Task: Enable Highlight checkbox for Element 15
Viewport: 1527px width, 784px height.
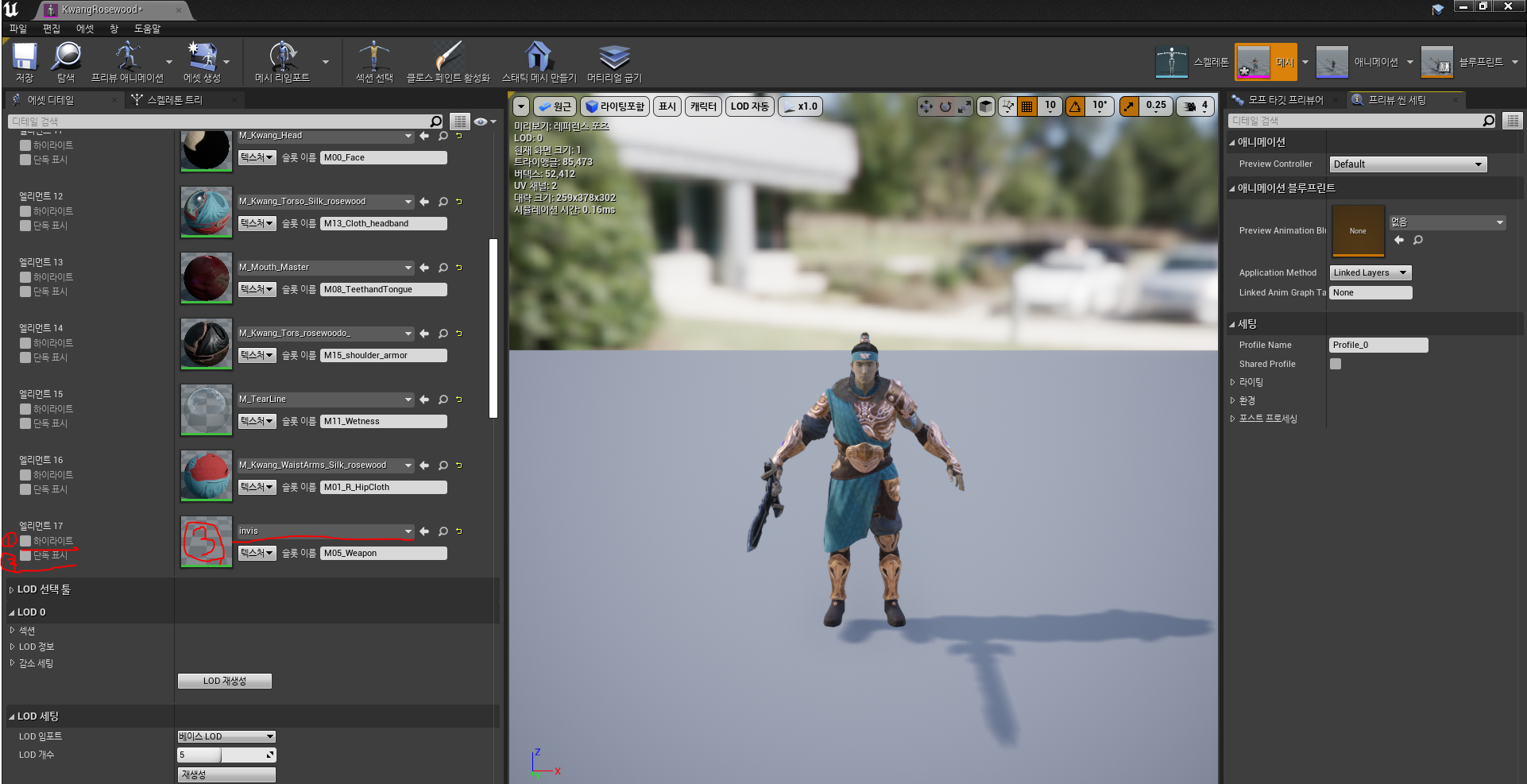Action: click(x=25, y=409)
